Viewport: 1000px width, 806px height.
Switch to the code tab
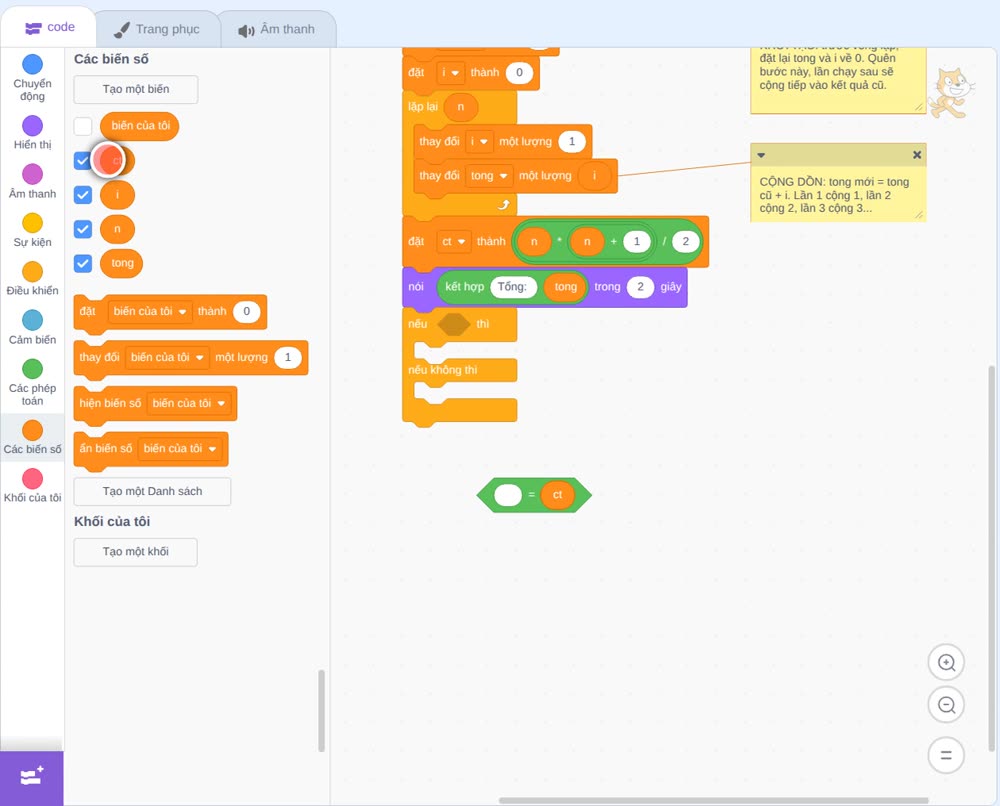pyautogui.click(x=50, y=27)
